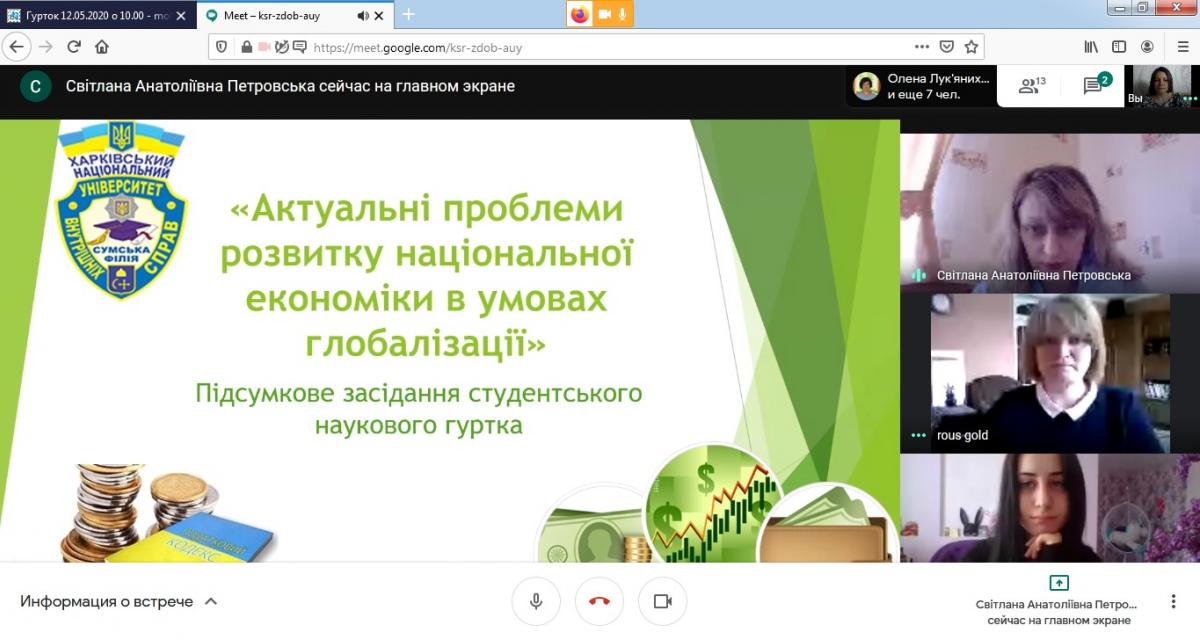Open the three-dot more options menu

click(x=1173, y=602)
